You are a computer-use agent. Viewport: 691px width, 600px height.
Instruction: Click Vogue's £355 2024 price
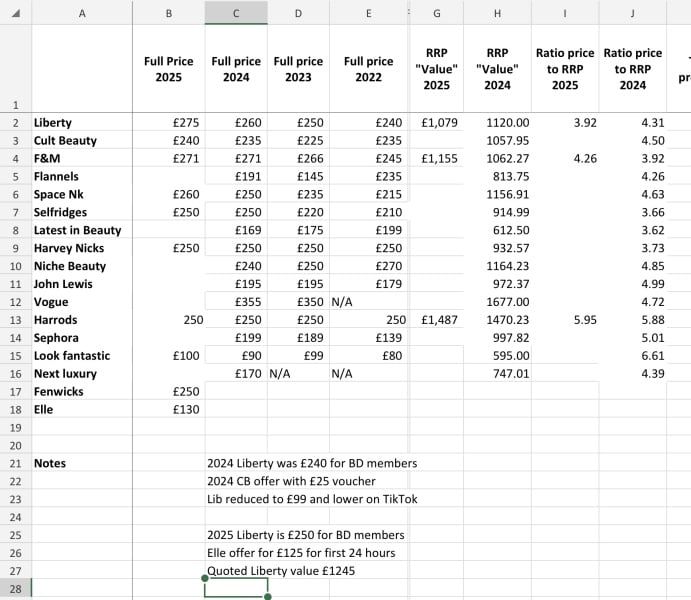click(236, 302)
